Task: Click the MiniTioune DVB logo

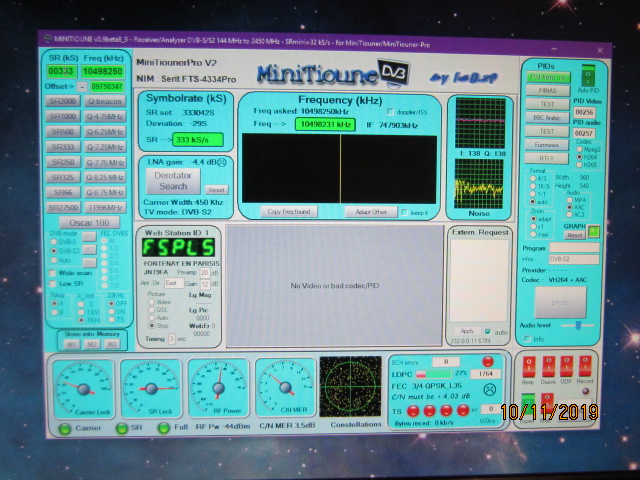Action: [332, 73]
